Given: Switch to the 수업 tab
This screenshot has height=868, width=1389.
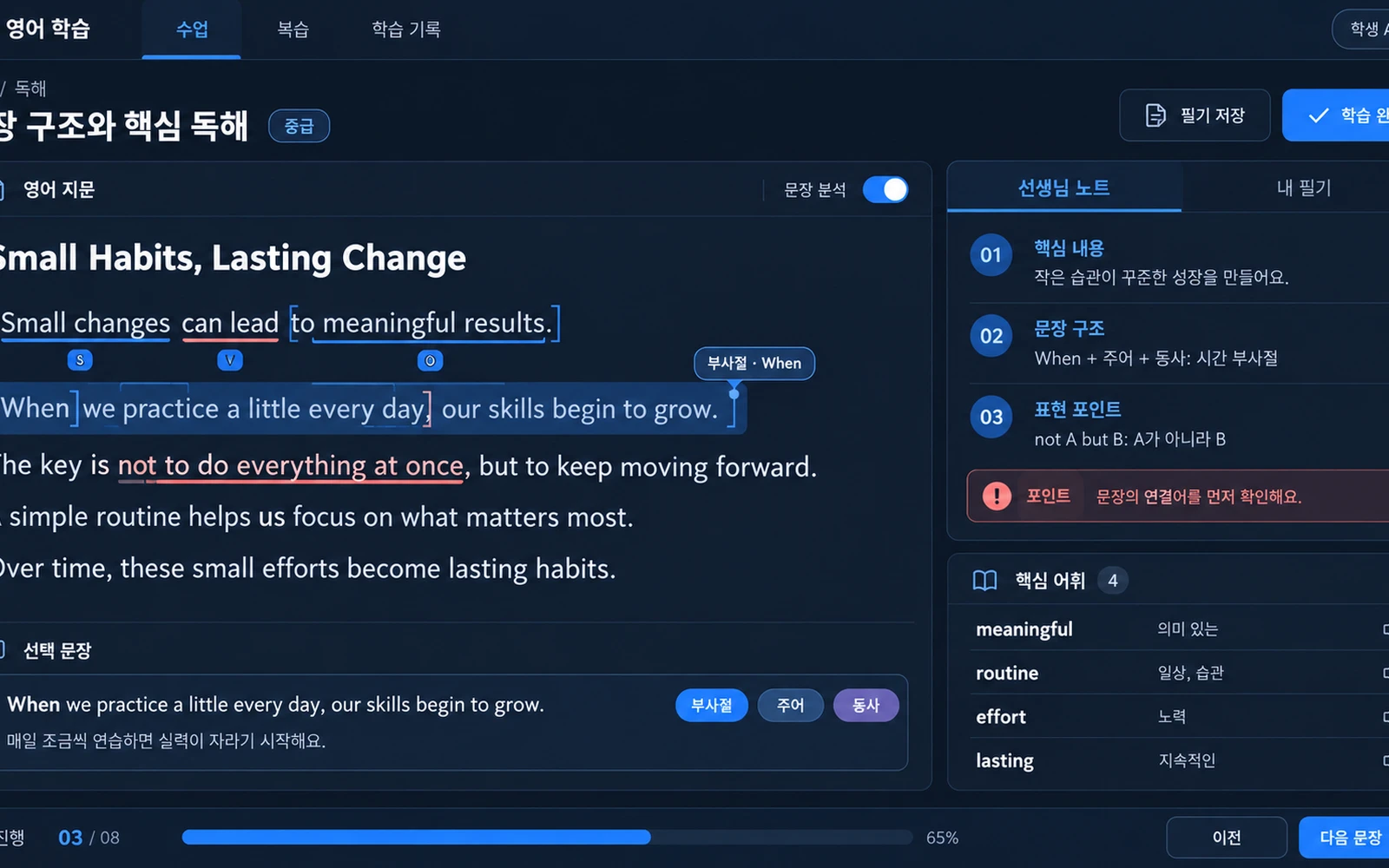Looking at the screenshot, I should [x=192, y=30].
